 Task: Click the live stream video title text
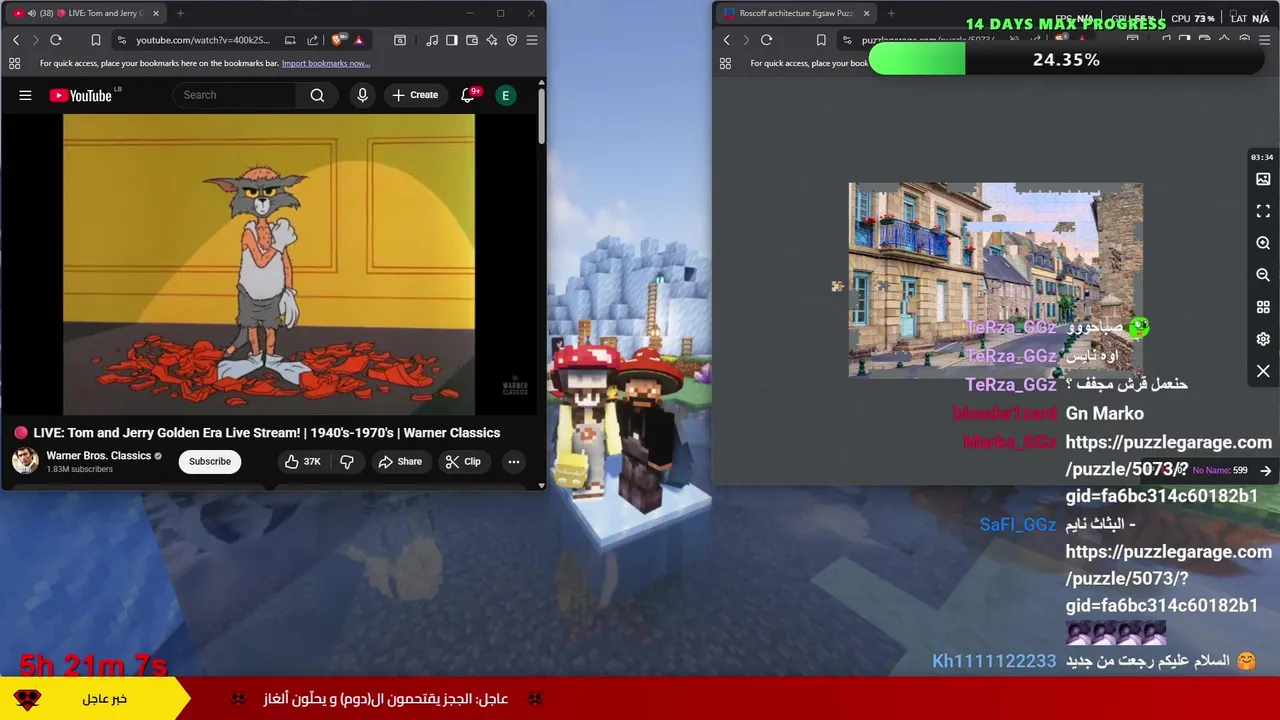267,433
